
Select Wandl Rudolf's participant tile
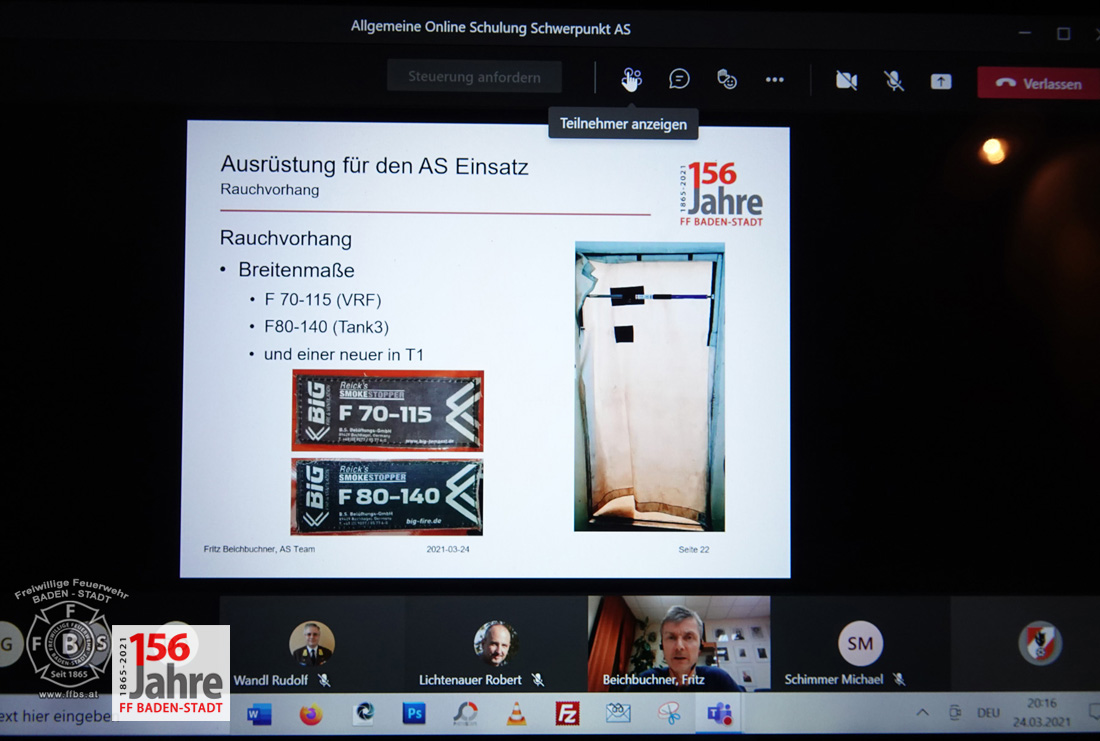[x=312, y=644]
